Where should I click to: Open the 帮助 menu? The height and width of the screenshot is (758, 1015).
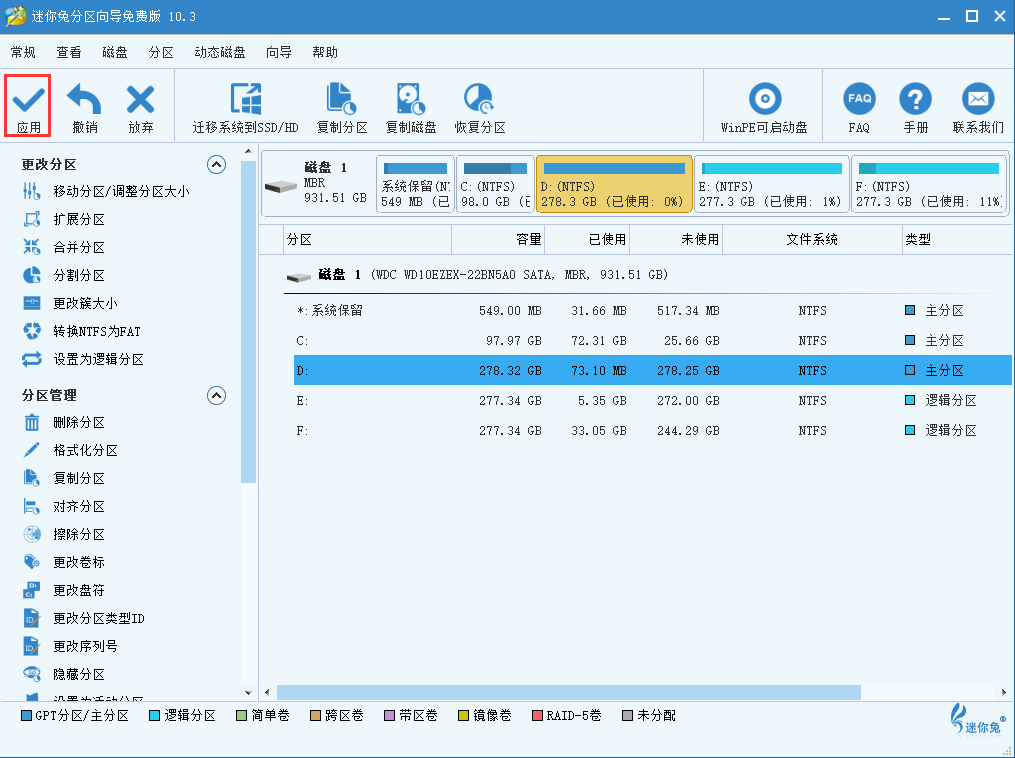324,52
